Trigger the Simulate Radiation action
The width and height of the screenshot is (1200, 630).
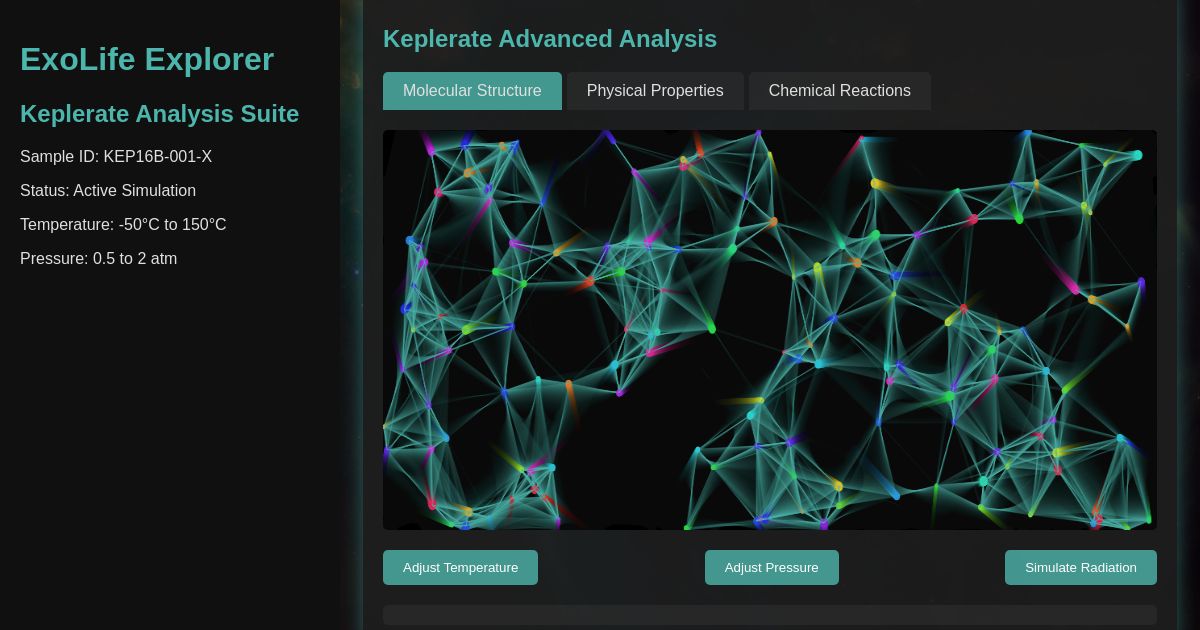pyautogui.click(x=1080, y=567)
